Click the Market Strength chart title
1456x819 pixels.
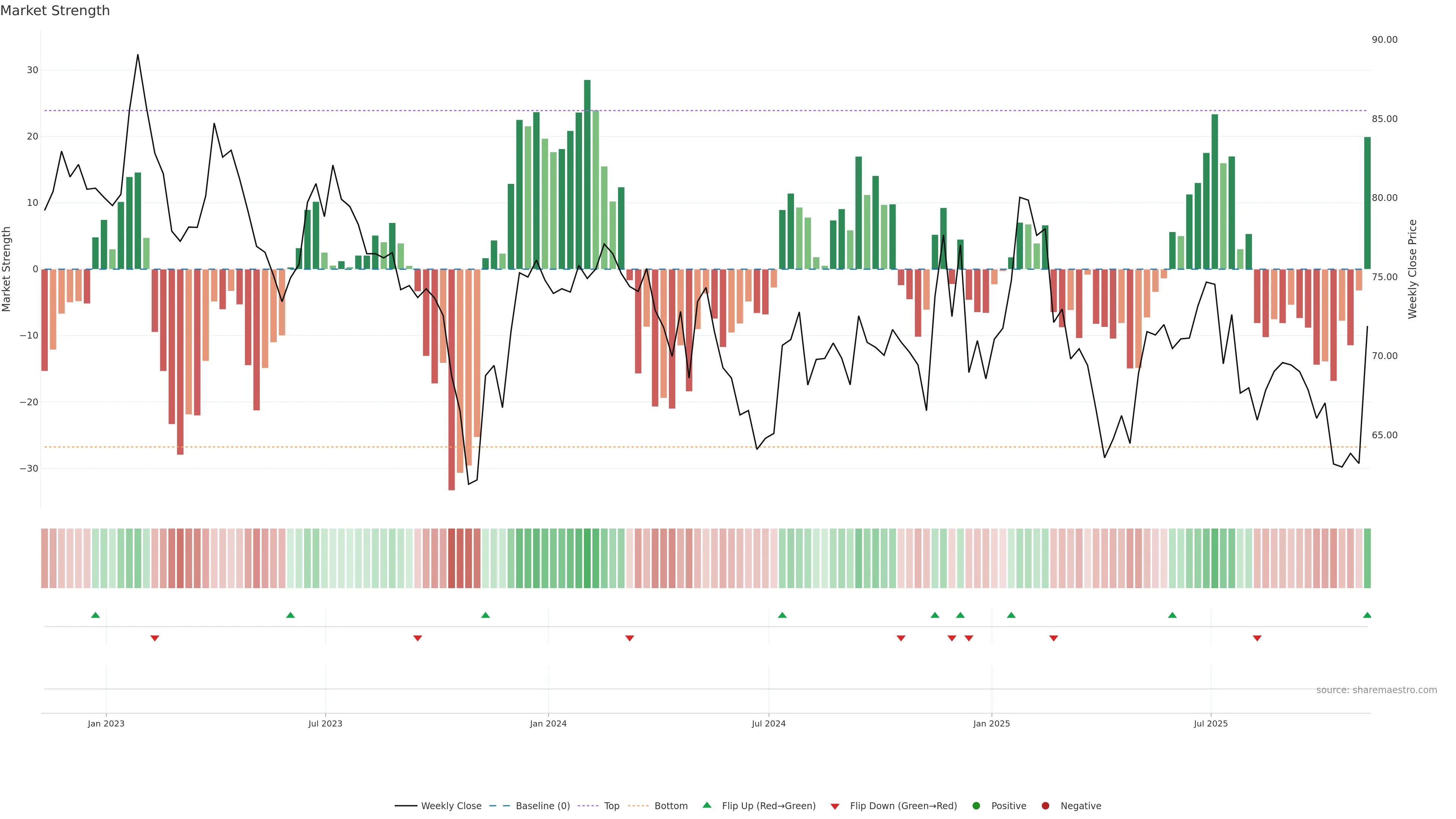coord(55,11)
